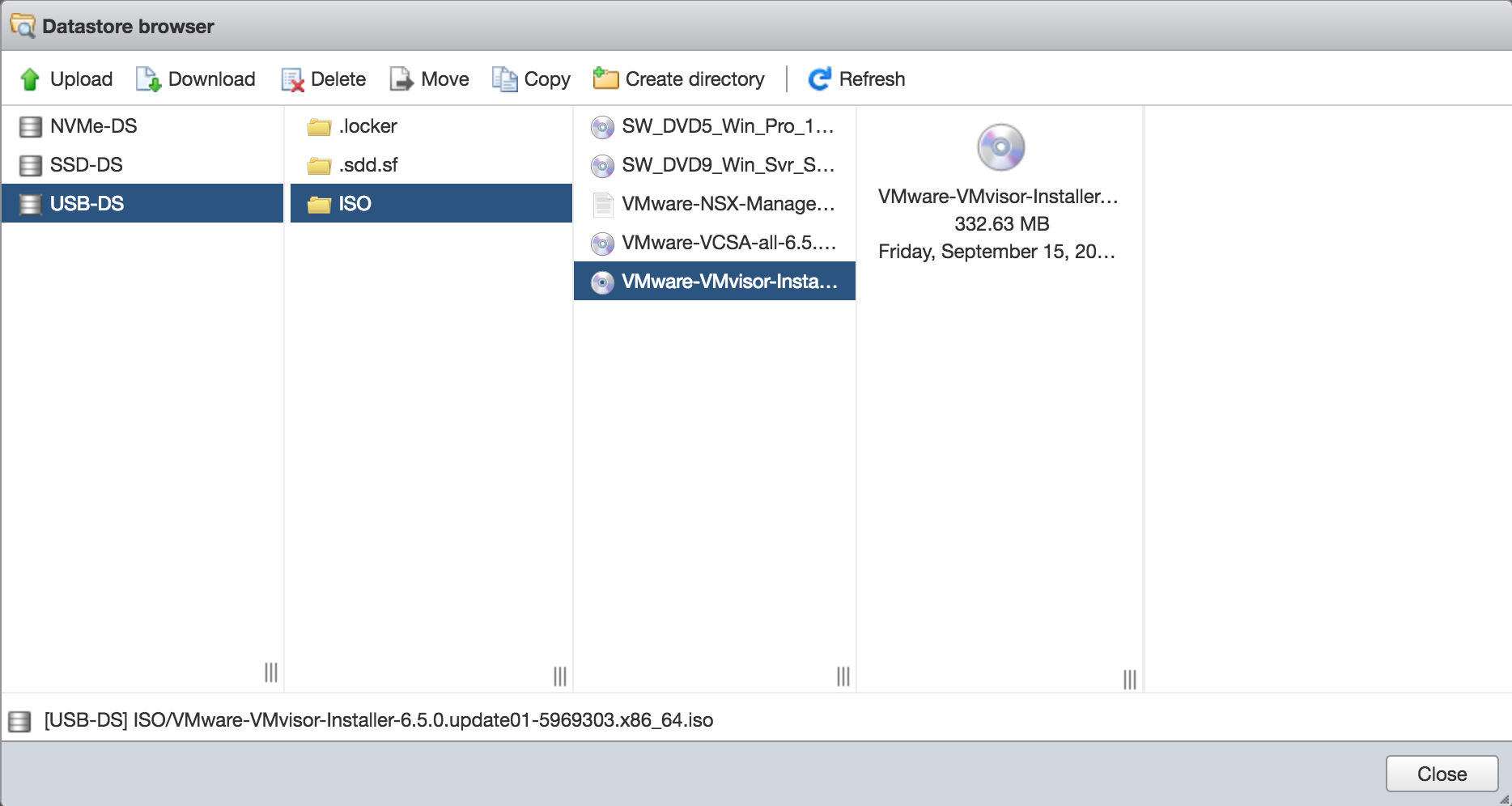Open the ISO folder
Screen dimensions: 1512x806
(x=431, y=203)
